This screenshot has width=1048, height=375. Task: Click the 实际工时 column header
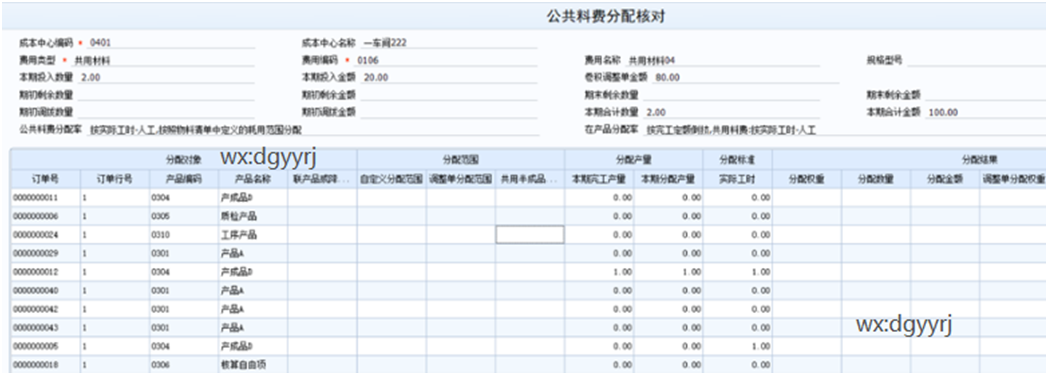(738, 179)
